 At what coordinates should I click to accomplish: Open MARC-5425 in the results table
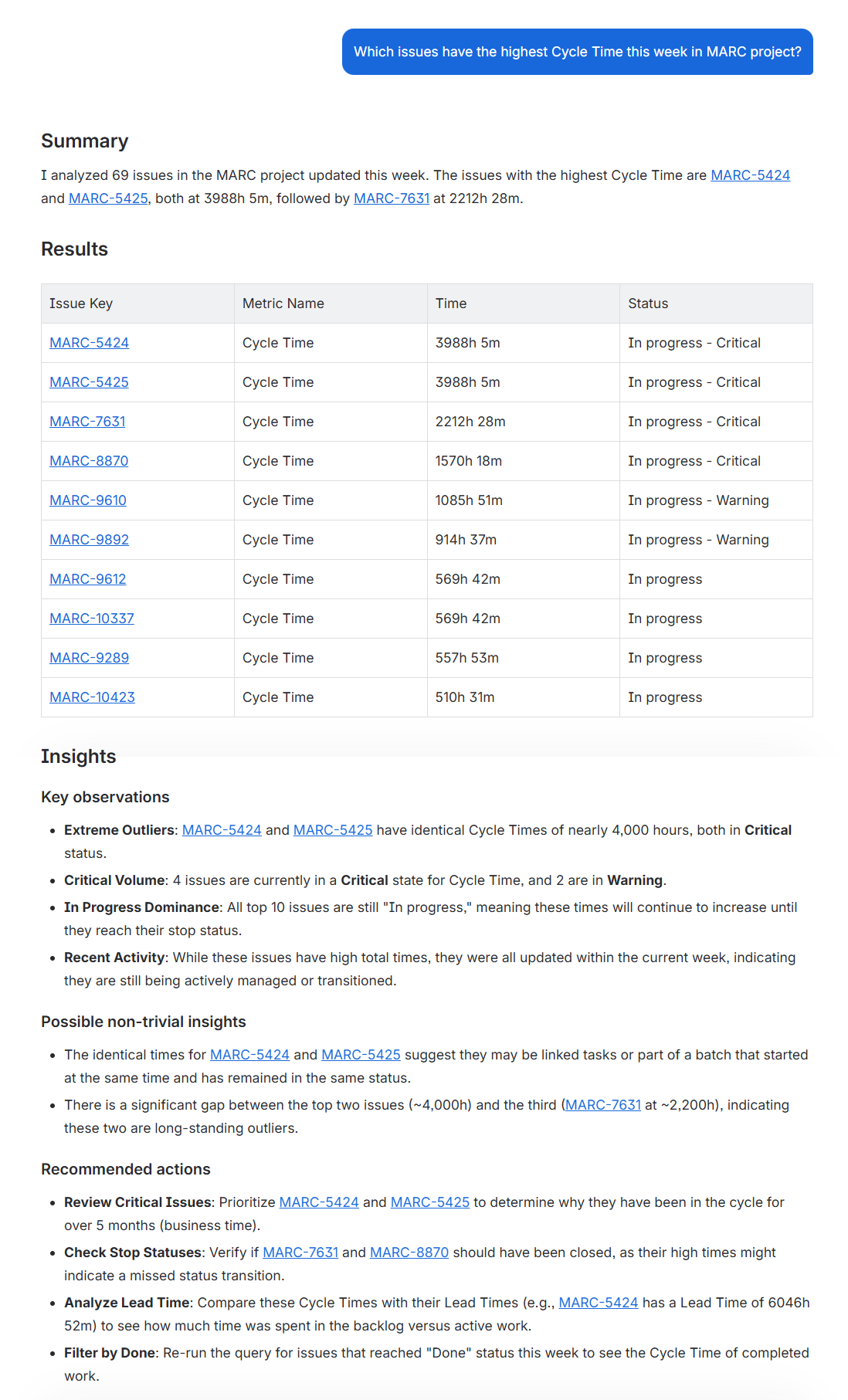coord(89,382)
